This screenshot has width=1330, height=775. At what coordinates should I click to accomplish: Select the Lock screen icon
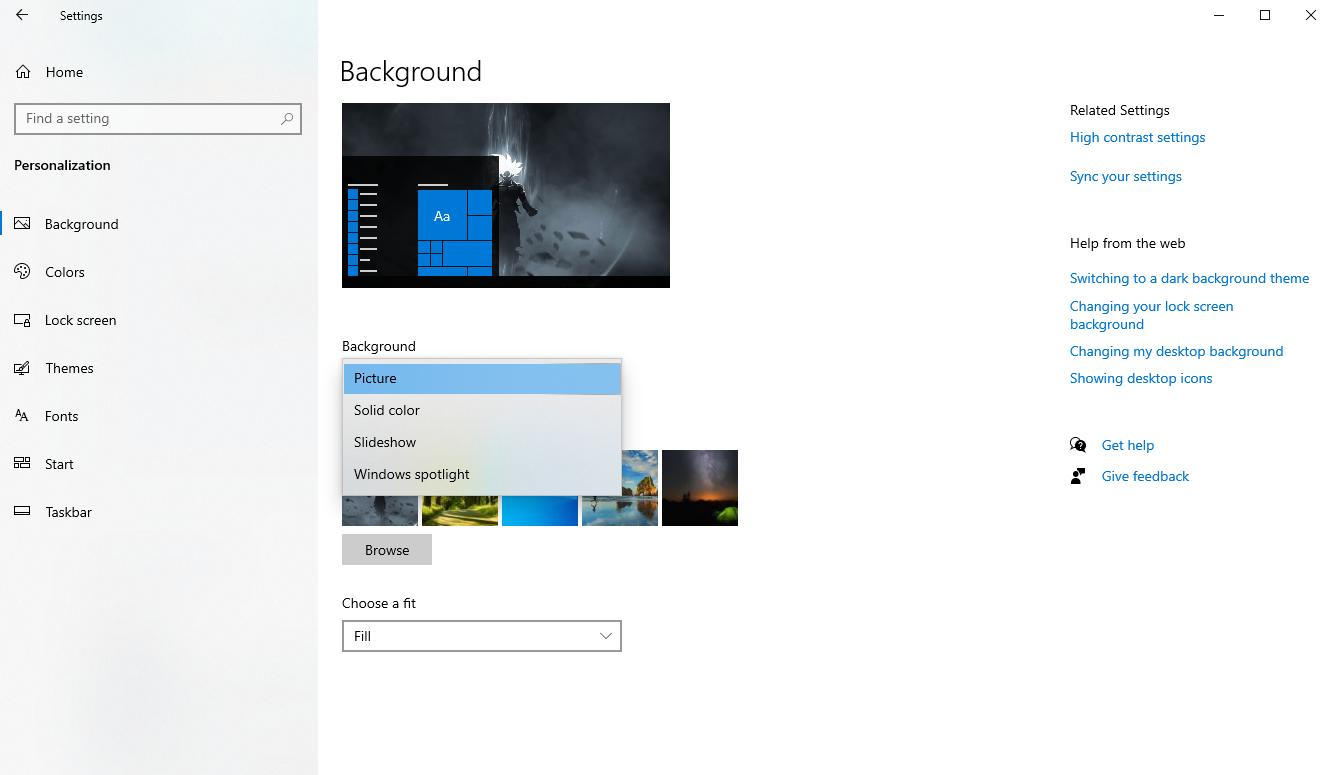22,320
